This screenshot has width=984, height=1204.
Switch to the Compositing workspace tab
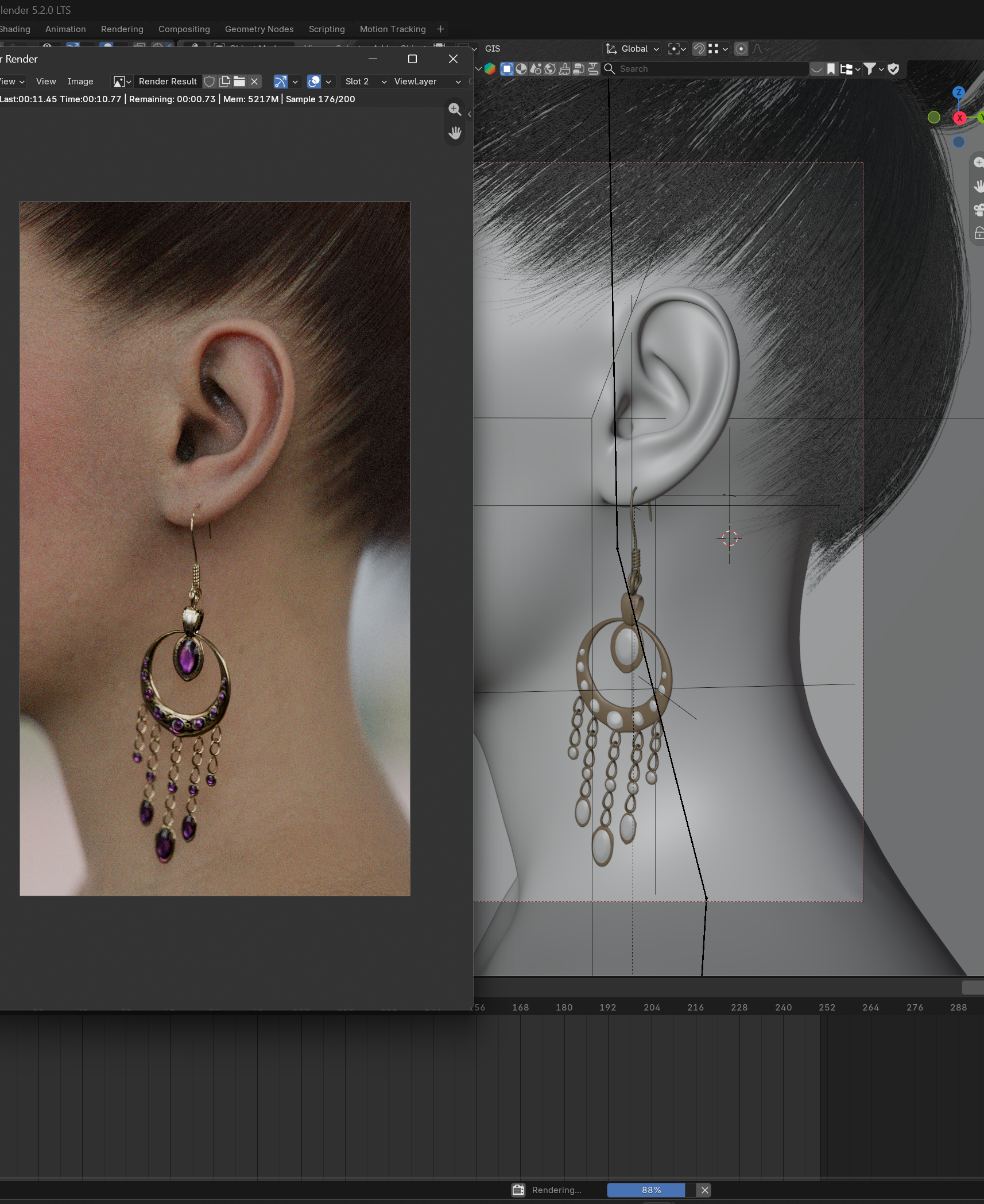coord(184,29)
